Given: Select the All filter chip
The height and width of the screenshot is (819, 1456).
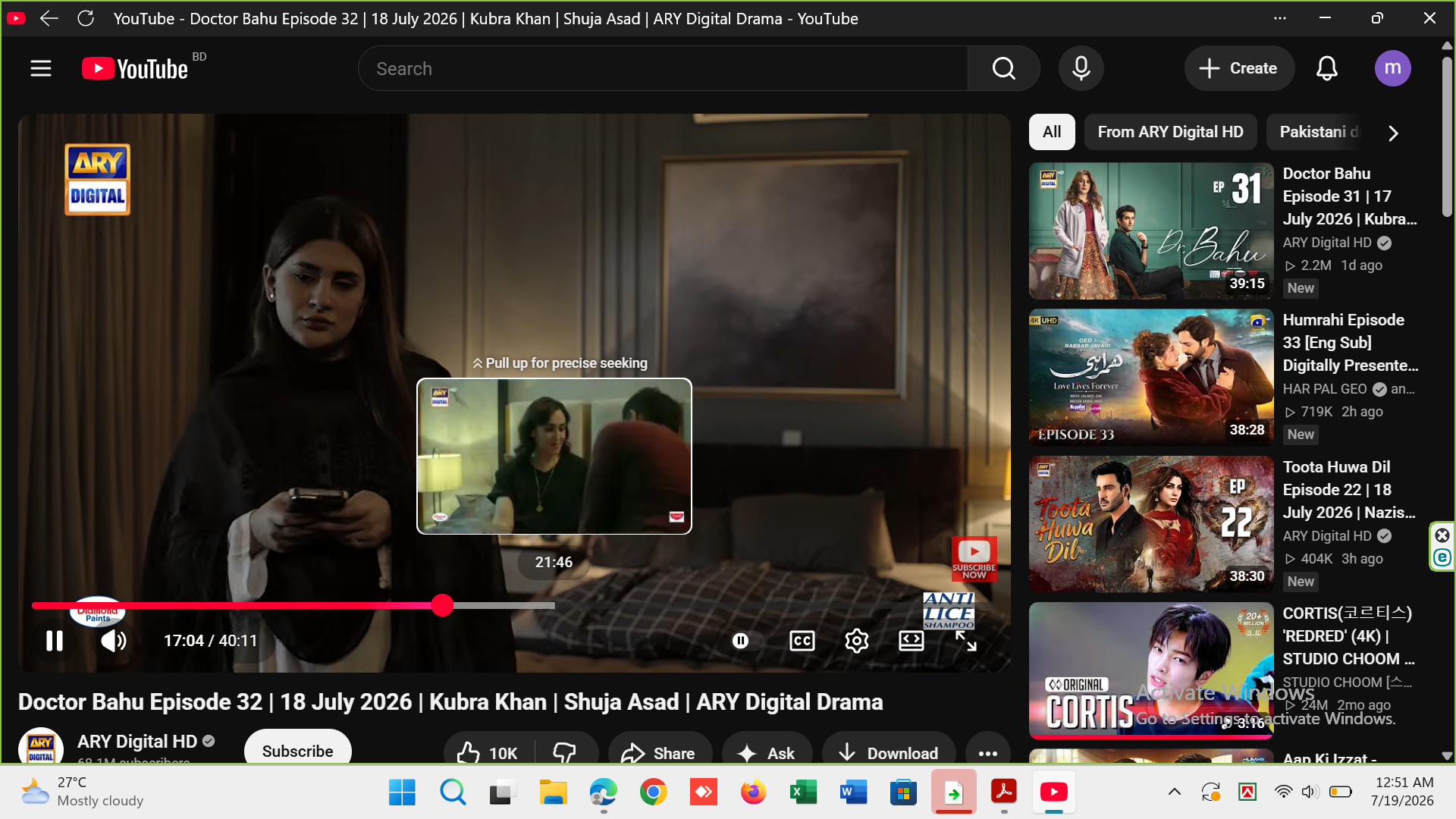Looking at the screenshot, I should click(x=1052, y=132).
